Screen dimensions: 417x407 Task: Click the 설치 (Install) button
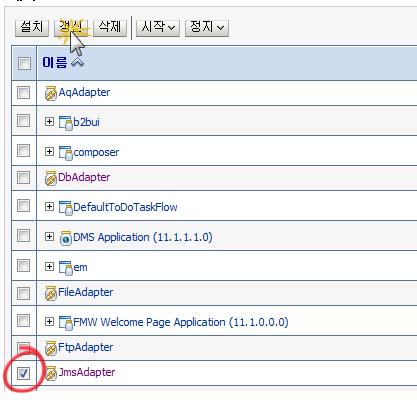[32, 27]
